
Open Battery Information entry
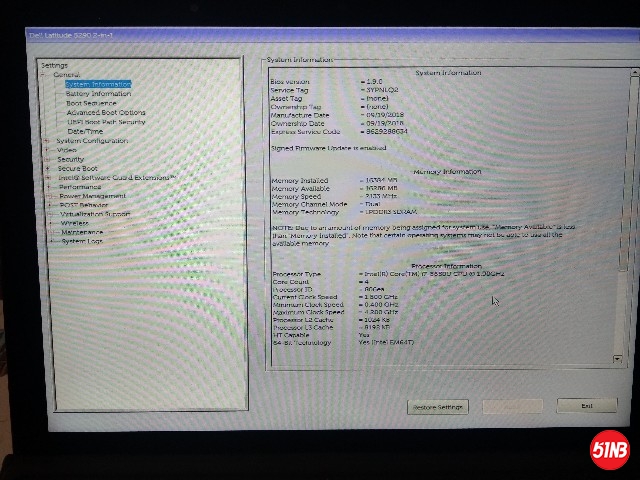[98, 93]
